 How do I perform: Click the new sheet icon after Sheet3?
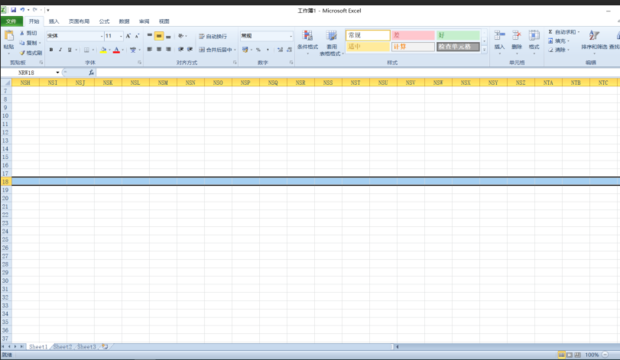click(105, 347)
